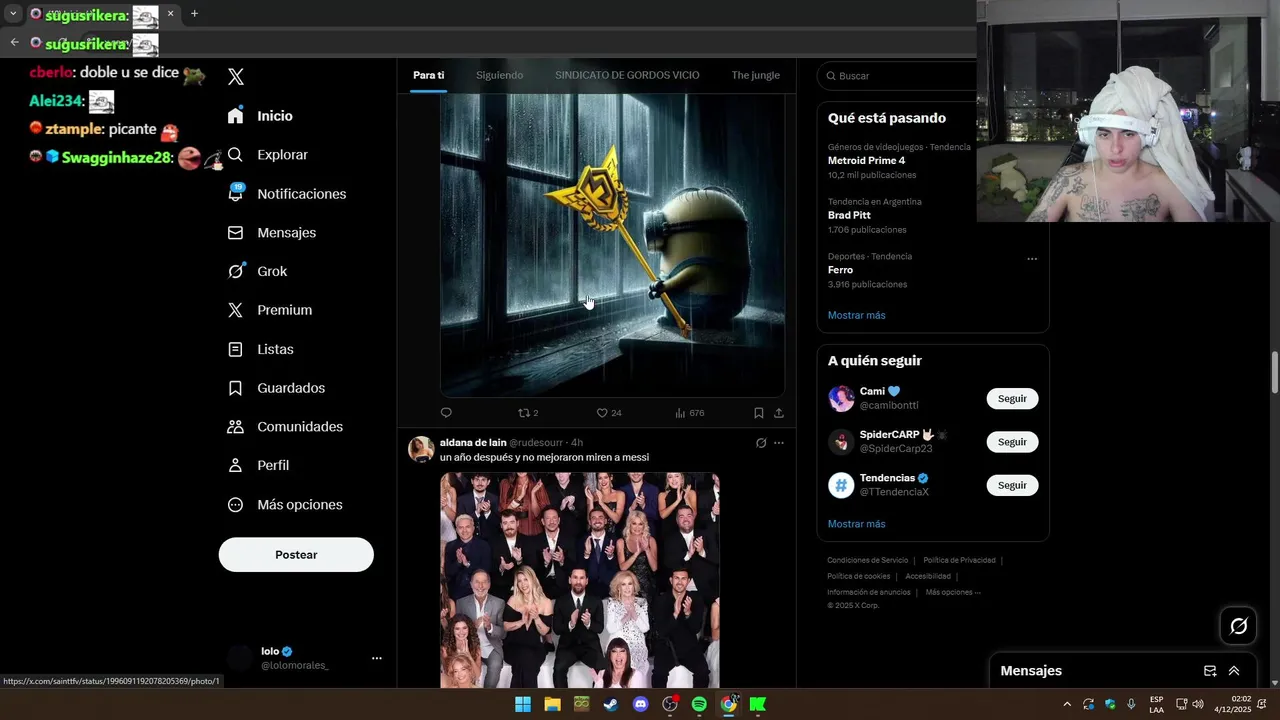Open Condiciones de Servicio link
This screenshot has height=720, width=1280.
867,560
